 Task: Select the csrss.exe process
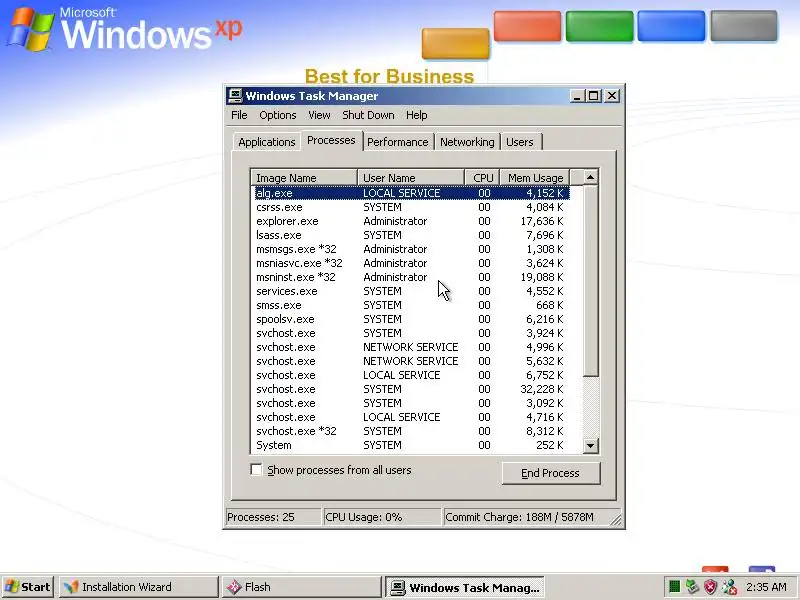tap(411, 207)
